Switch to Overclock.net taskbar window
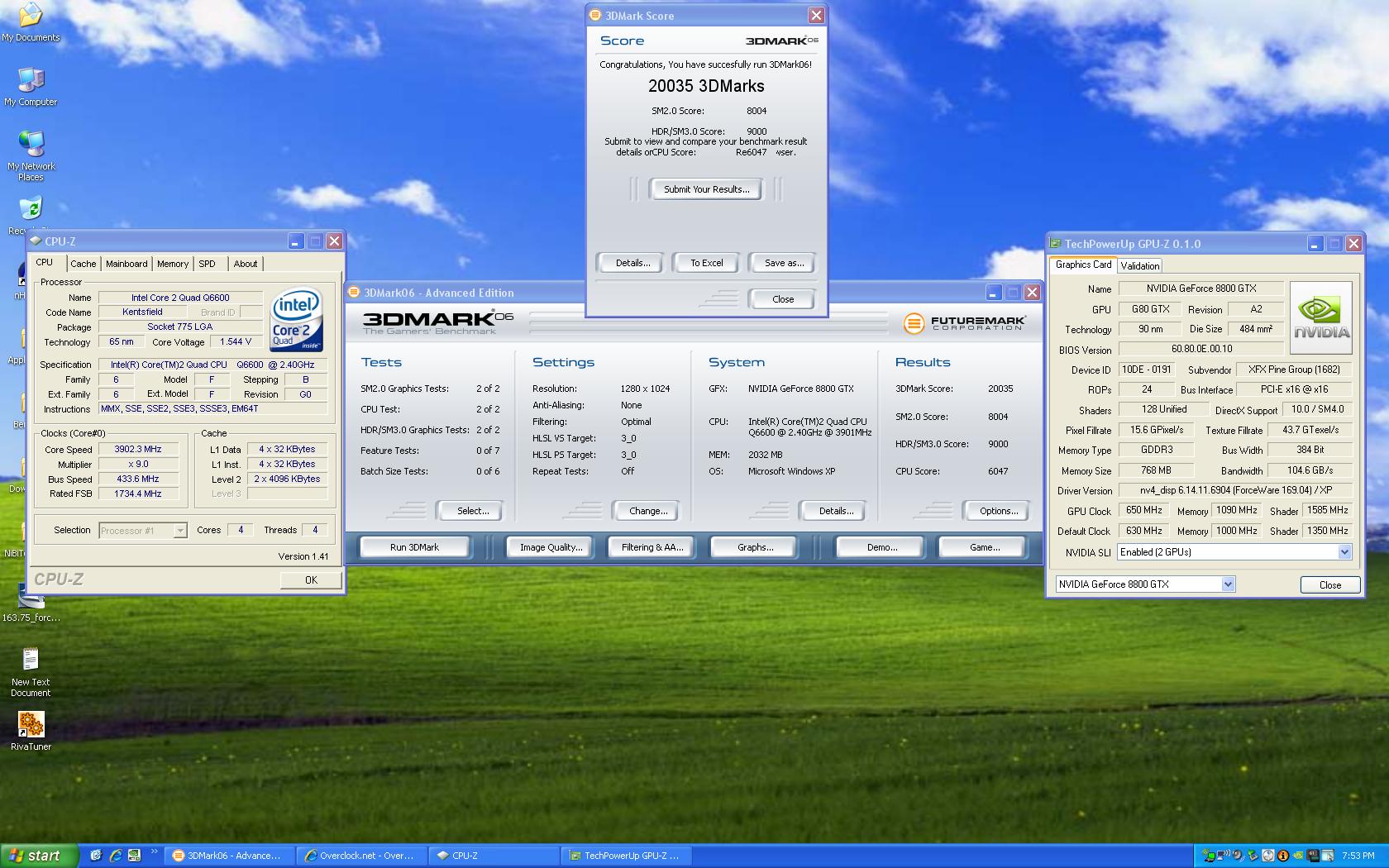The height and width of the screenshot is (868, 1389). (362, 856)
